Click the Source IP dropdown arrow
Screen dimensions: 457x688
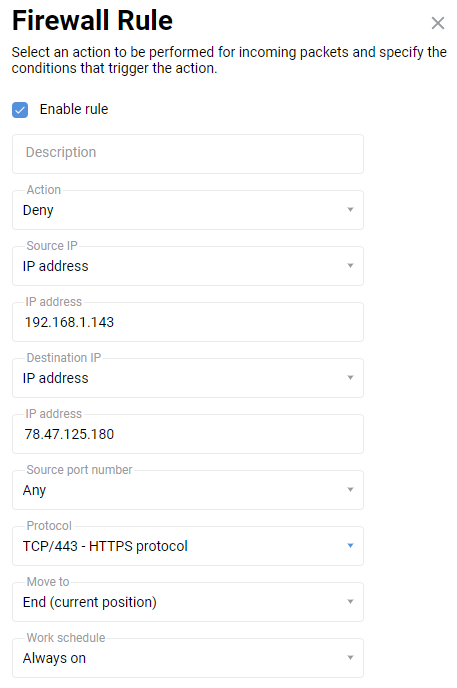[350, 265]
